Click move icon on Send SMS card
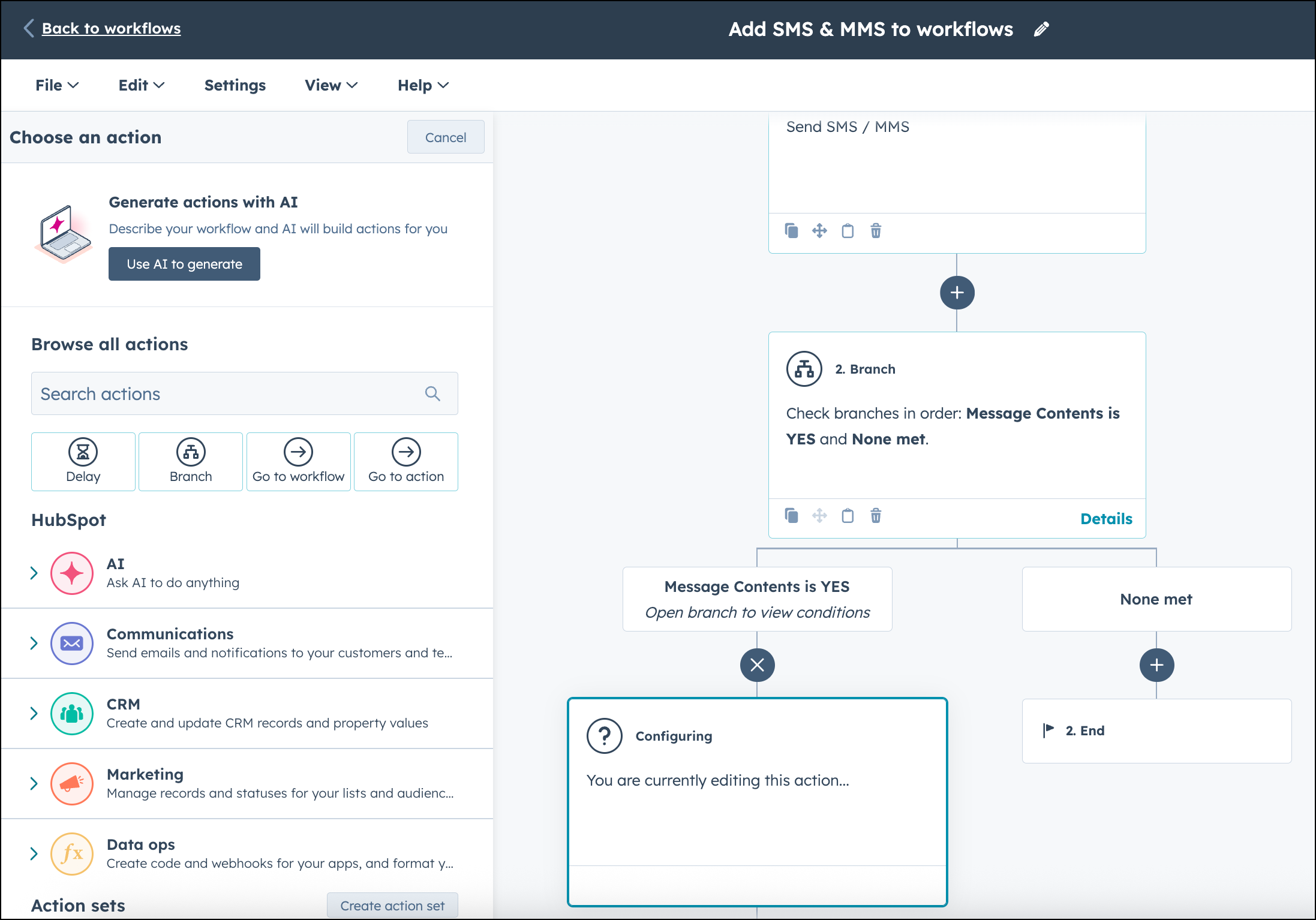Screen dimensions: 1316x920 pyautogui.click(x=819, y=230)
